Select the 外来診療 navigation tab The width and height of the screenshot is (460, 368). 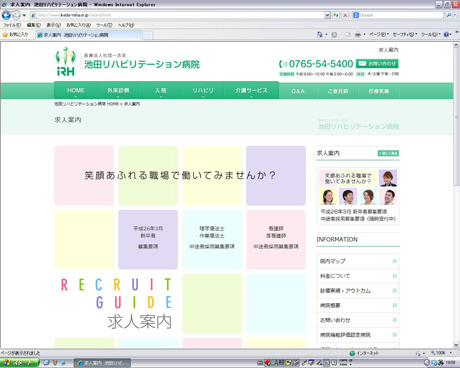coord(118,90)
